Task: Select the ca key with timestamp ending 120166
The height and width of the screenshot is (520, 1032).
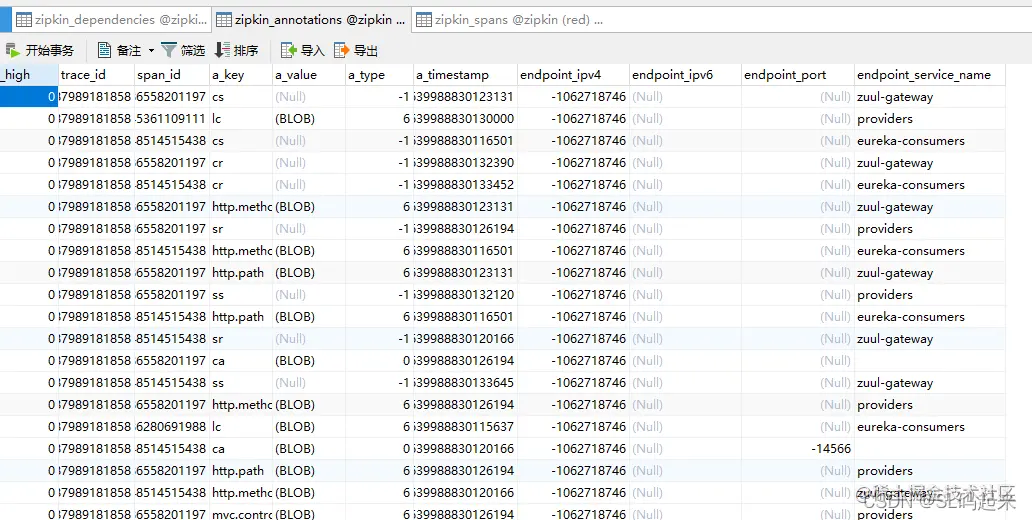Action: 241,448
